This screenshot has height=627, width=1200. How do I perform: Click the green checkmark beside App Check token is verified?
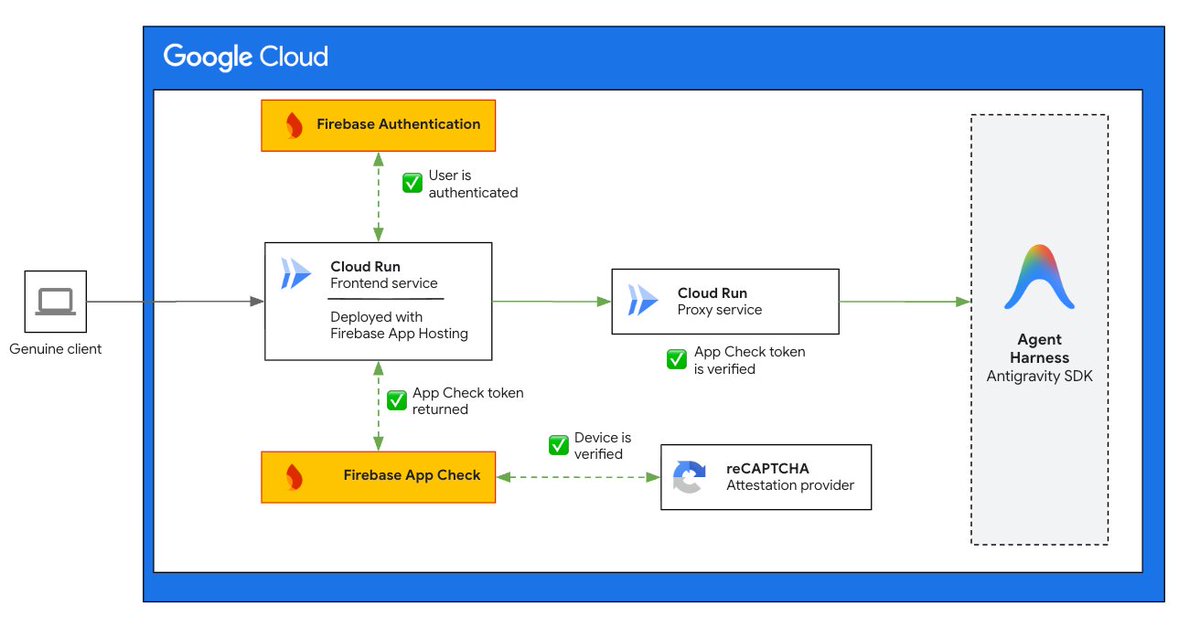pyautogui.click(x=677, y=359)
